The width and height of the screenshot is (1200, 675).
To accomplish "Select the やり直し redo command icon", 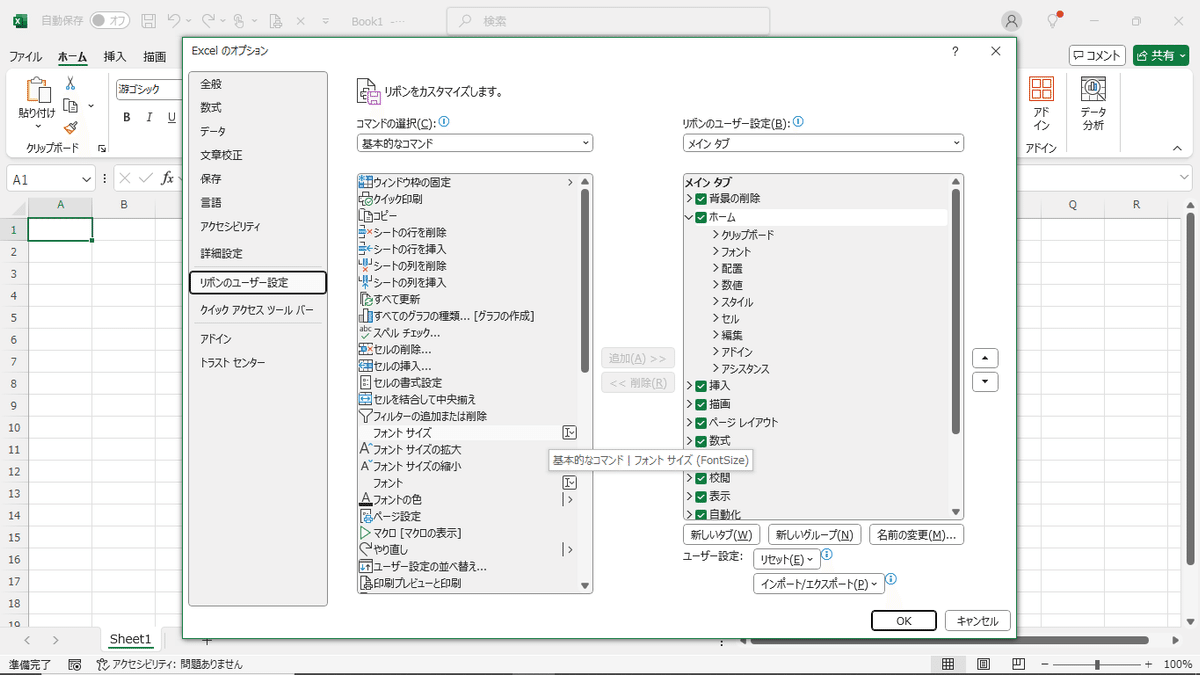I will point(365,549).
